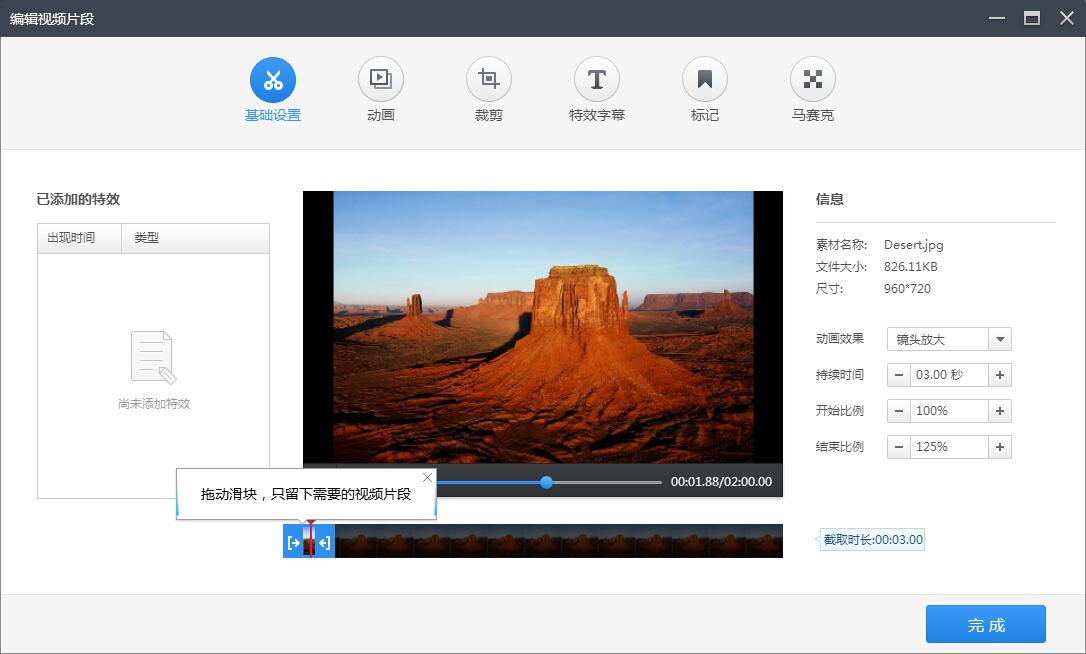Viewport: 1086px width, 654px height.
Task: Click the 完成 finish button
Action: tap(986, 624)
